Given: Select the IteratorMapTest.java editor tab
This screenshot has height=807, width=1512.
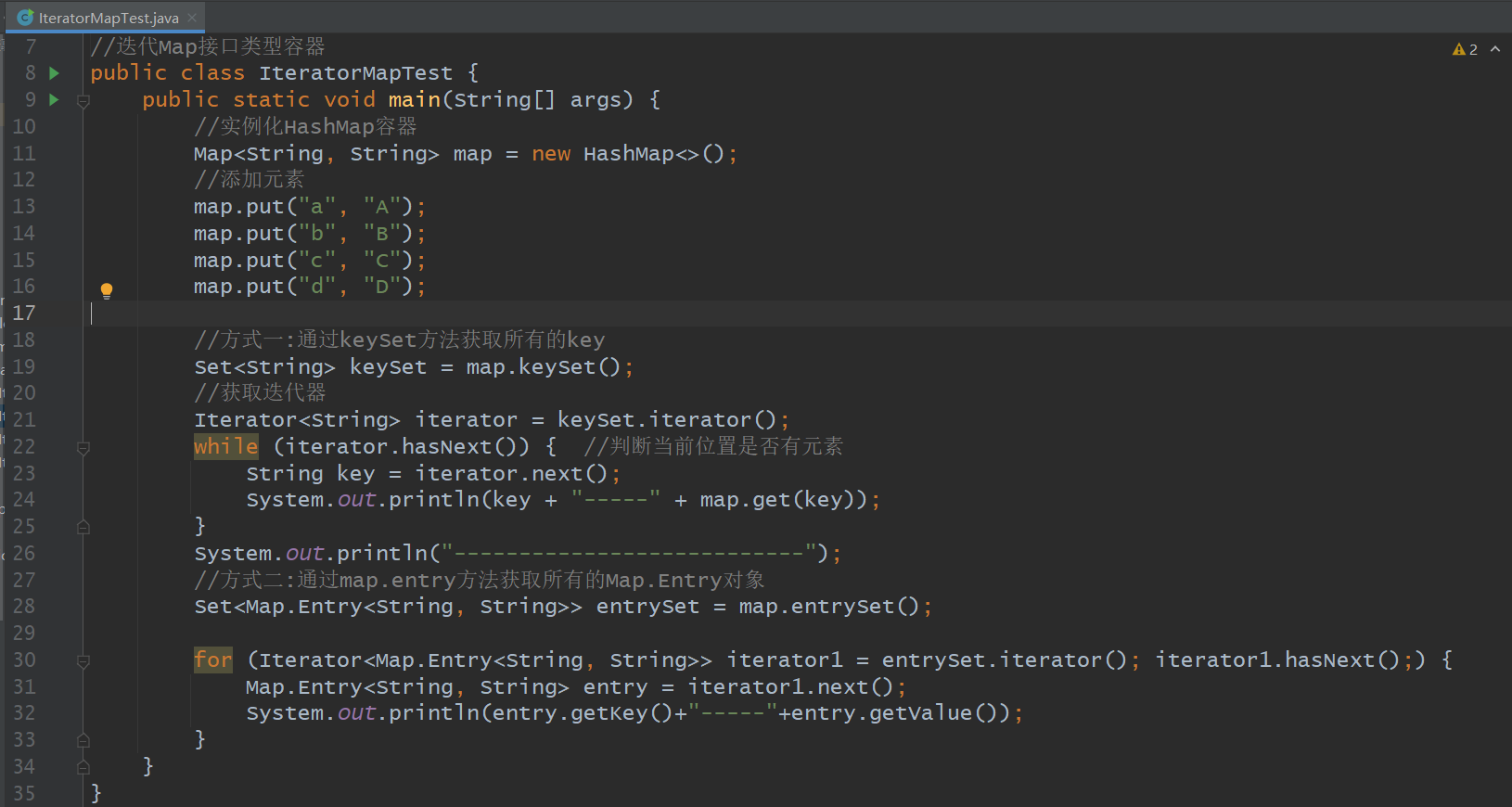Looking at the screenshot, I should [108, 18].
